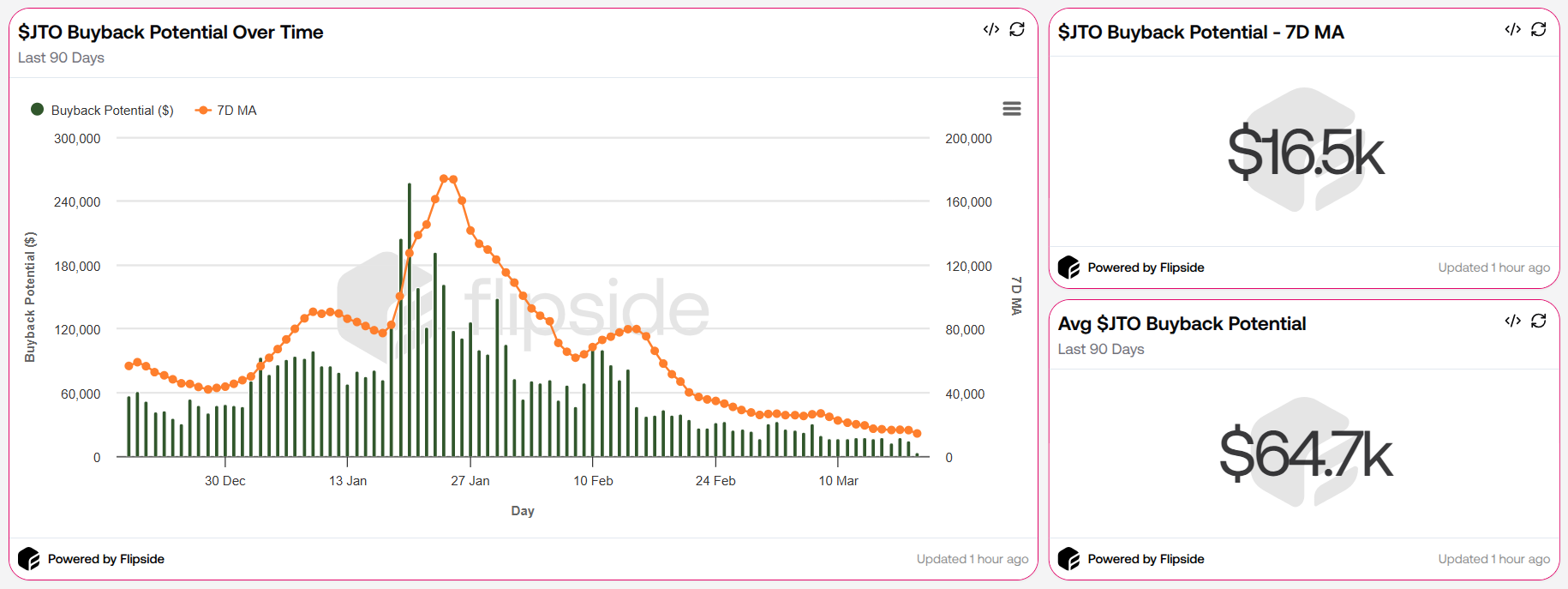Click Flipside logo in 7D MA footer
1568x589 pixels.
coord(1068,267)
